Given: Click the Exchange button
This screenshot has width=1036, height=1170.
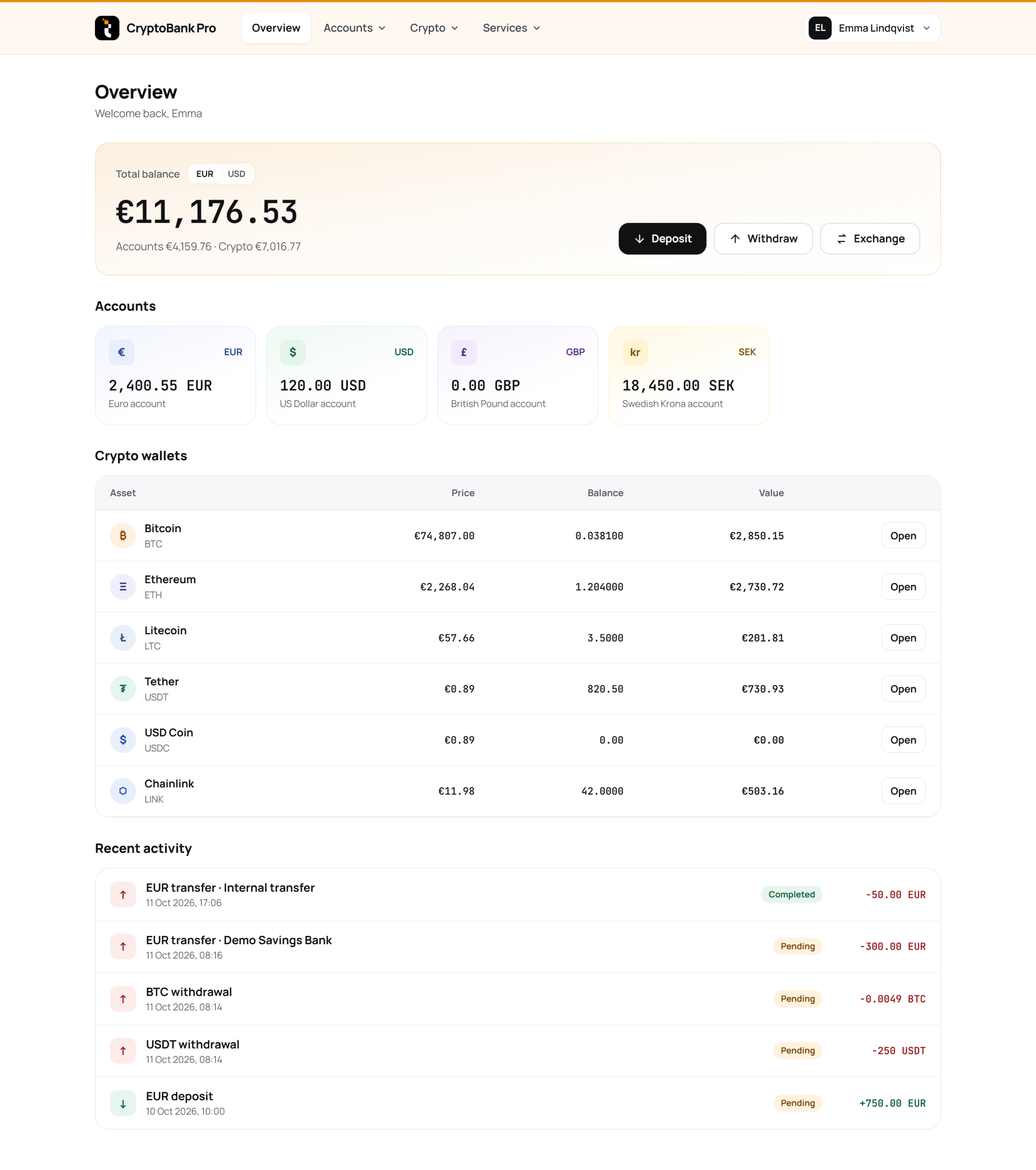Looking at the screenshot, I should click(x=870, y=239).
